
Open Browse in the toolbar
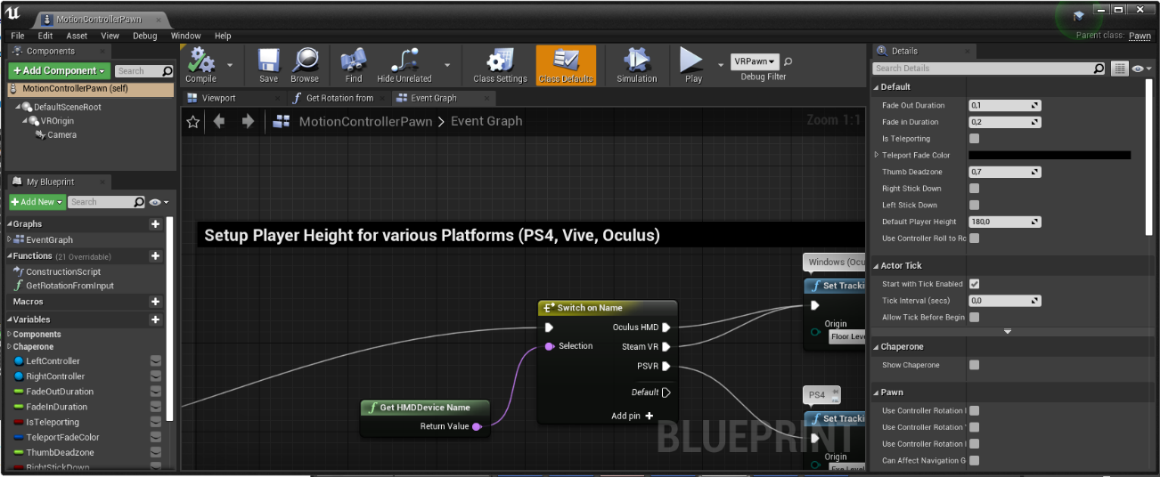(x=304, y=62)
